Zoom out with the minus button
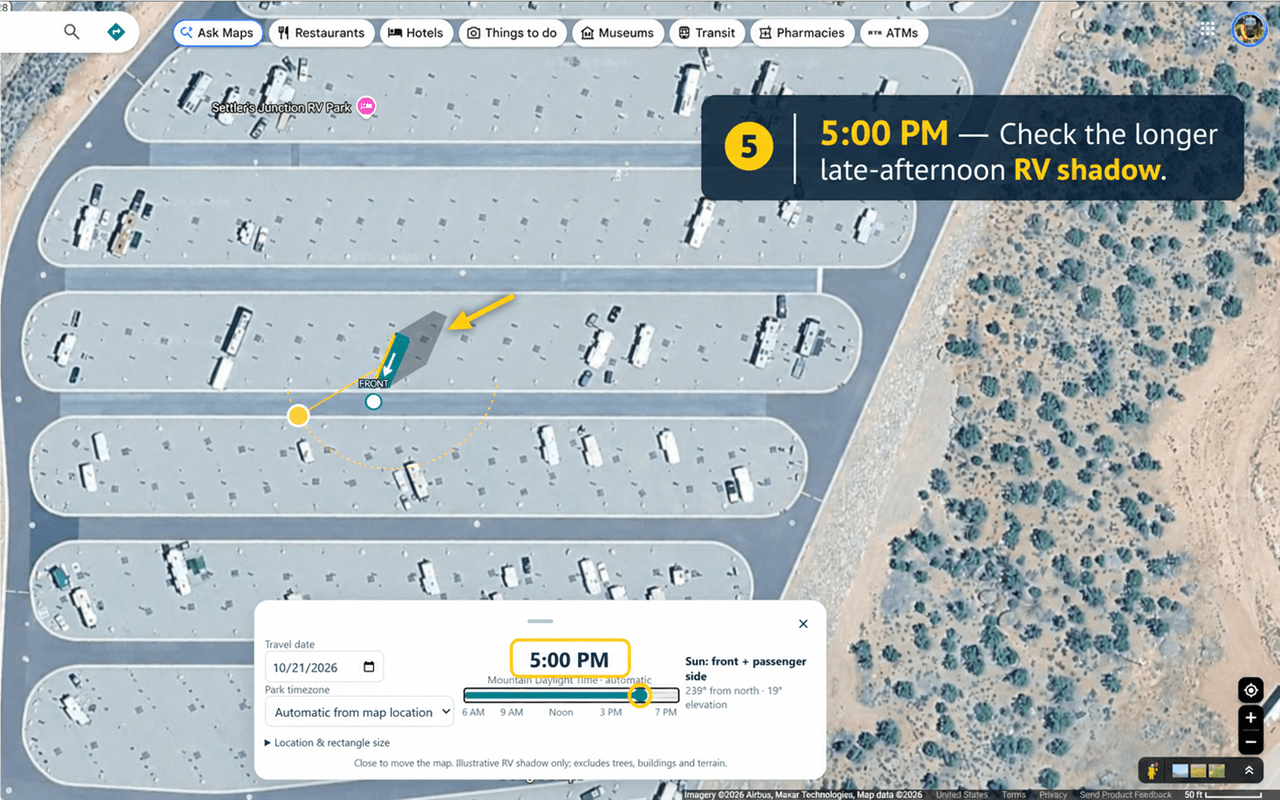The image size is (1280, 800). tap(1250, 743)
